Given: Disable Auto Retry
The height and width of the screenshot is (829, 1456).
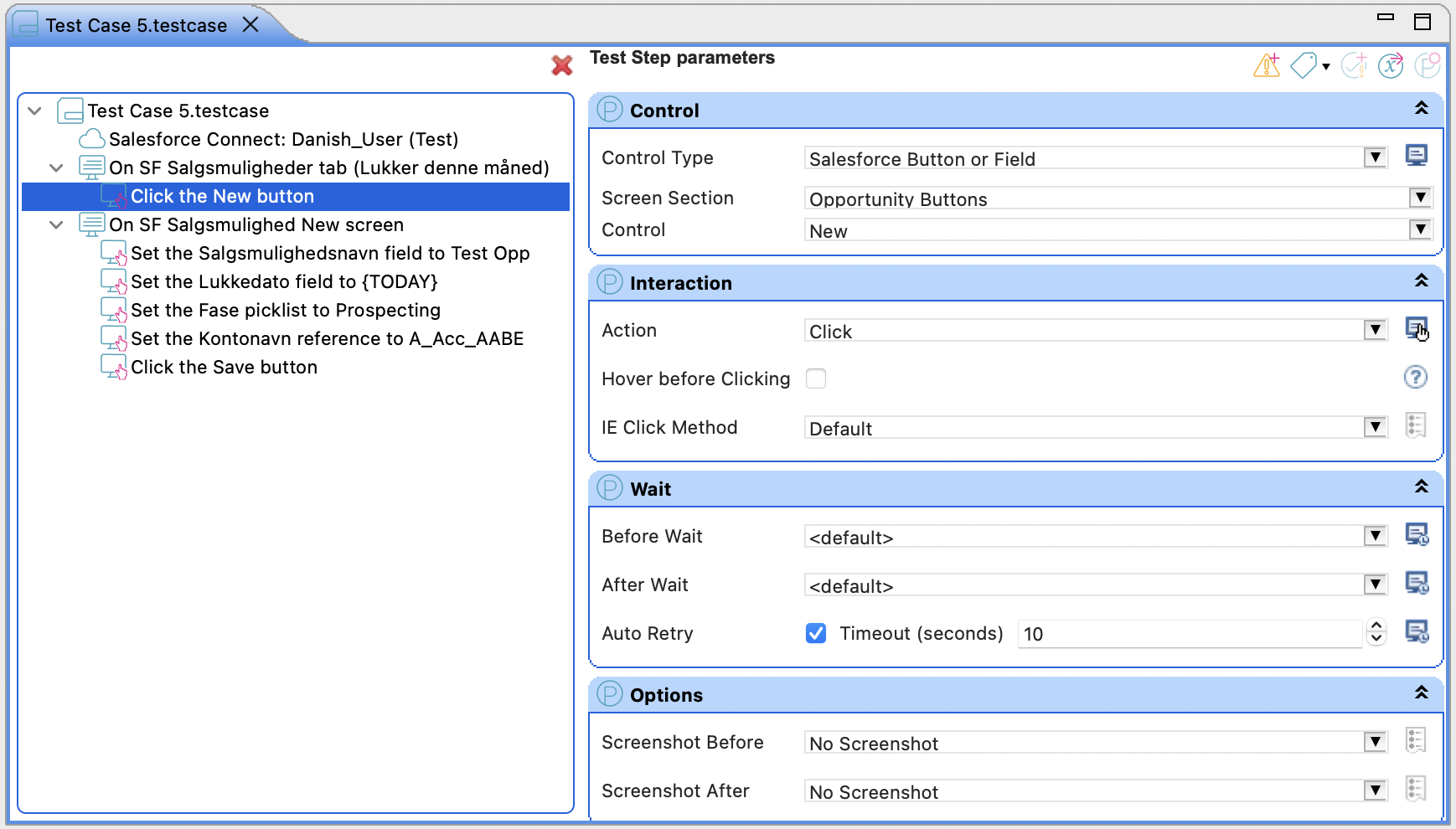Looking at the screenshot, I should click(x=817, y=634).
